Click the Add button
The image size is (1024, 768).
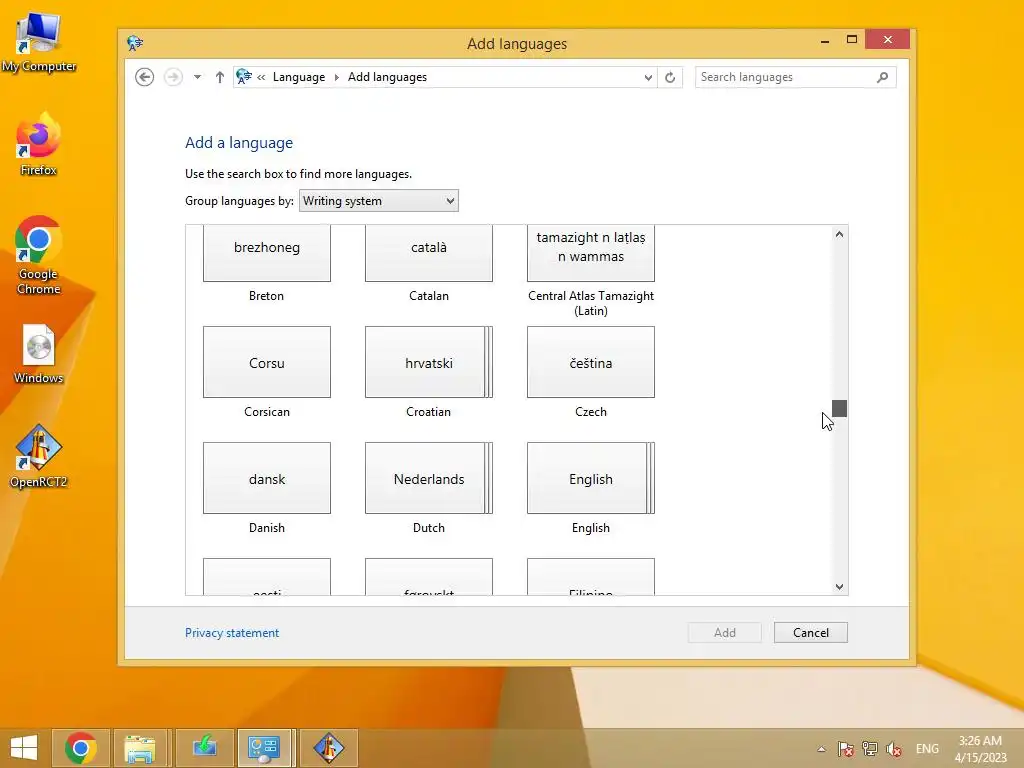[724, 632]
